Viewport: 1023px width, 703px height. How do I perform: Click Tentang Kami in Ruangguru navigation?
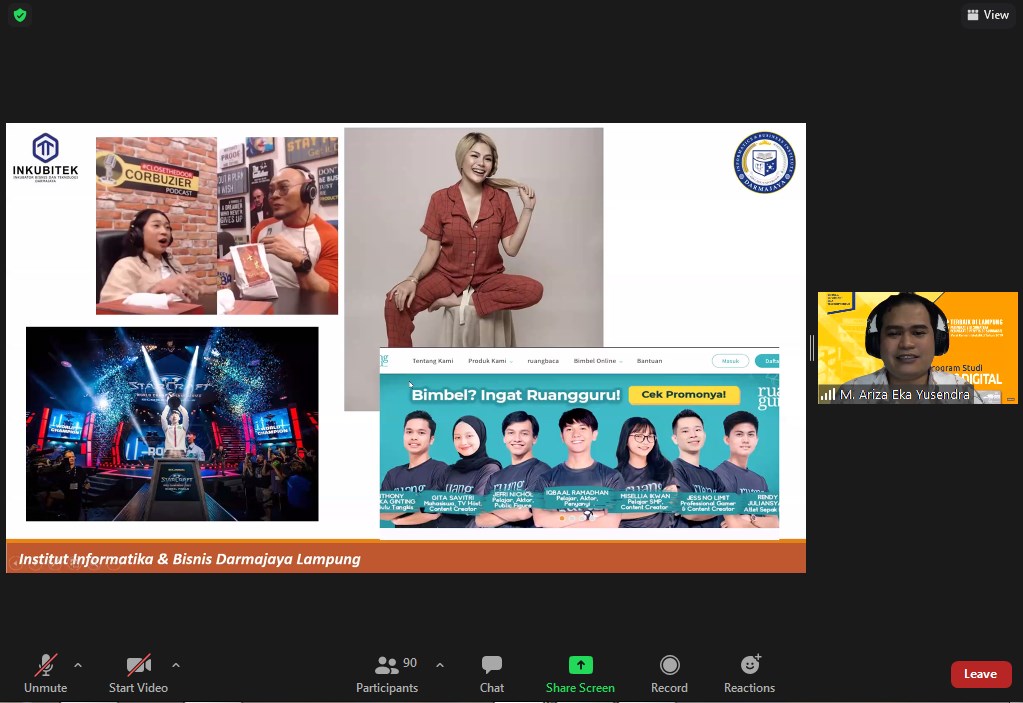point(433,361)
